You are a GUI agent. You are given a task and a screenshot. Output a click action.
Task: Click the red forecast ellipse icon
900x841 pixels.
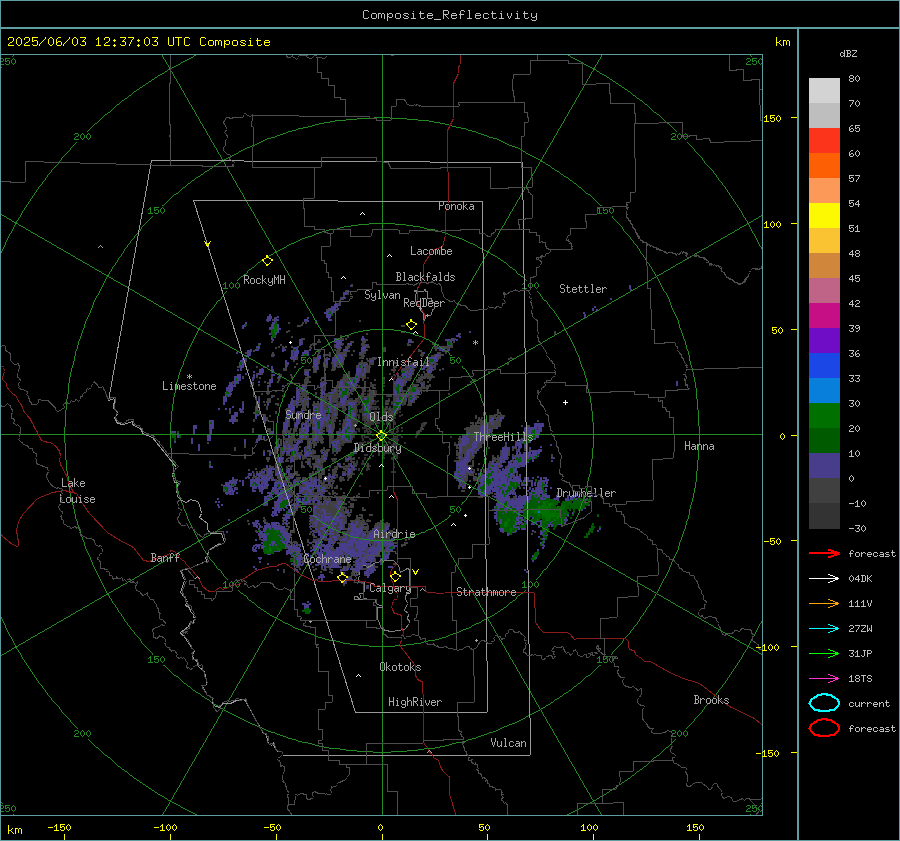(824, 728)
